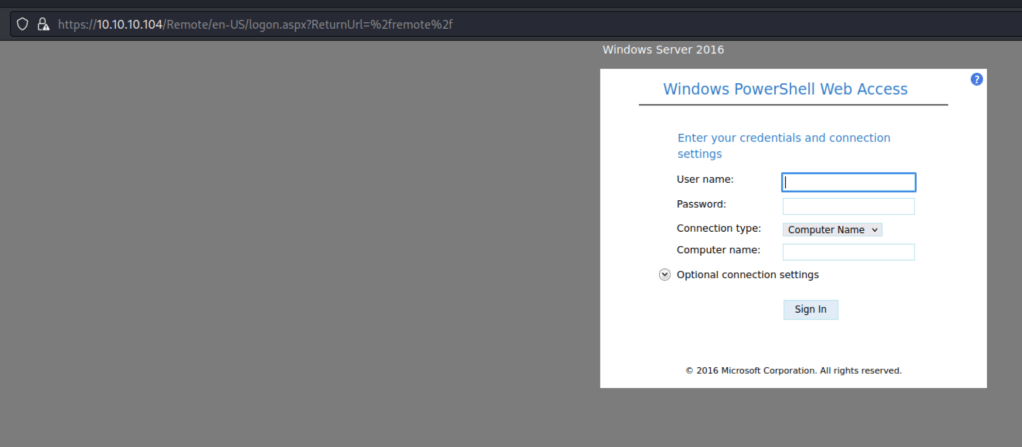This screenshot has width=1022, height=447.
Task: Click the tracking protection shield icon
Action: point(22,24)
